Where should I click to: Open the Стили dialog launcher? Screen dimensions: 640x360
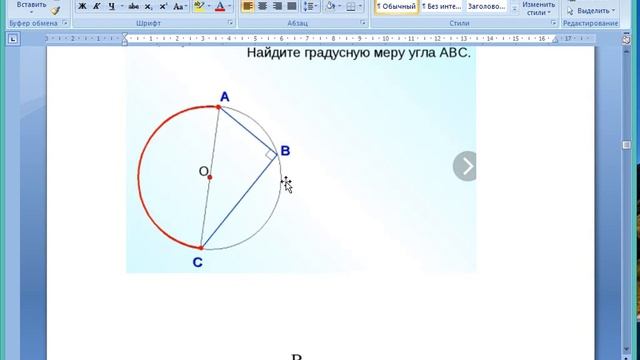553,23
